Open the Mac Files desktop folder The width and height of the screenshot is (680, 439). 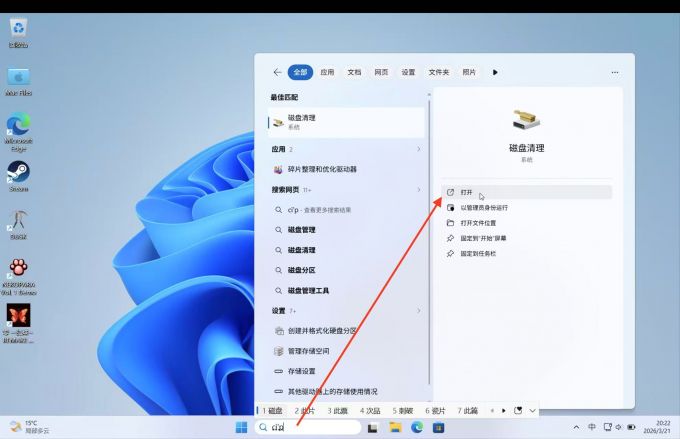[x=18, y=81]
